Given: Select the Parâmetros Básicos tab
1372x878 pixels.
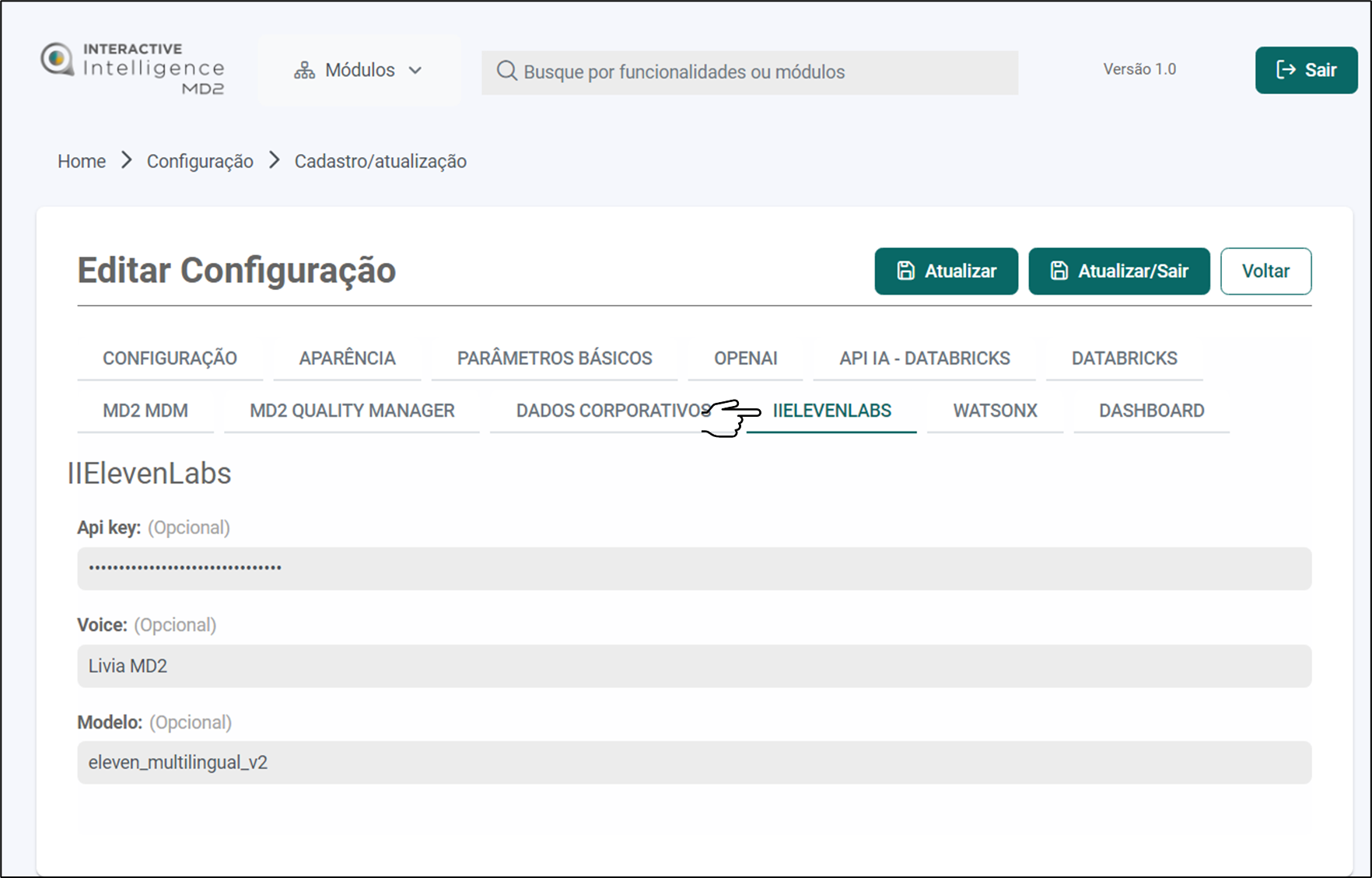Looking at the screenshot, I should tap(554, 359).
